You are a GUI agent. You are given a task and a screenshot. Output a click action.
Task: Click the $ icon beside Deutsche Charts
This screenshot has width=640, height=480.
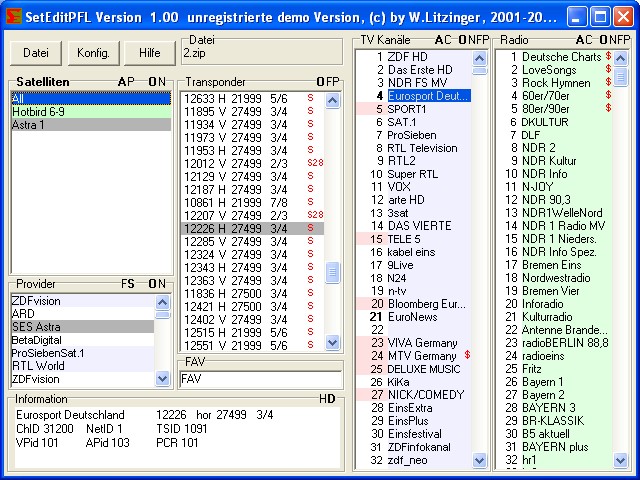608,57
